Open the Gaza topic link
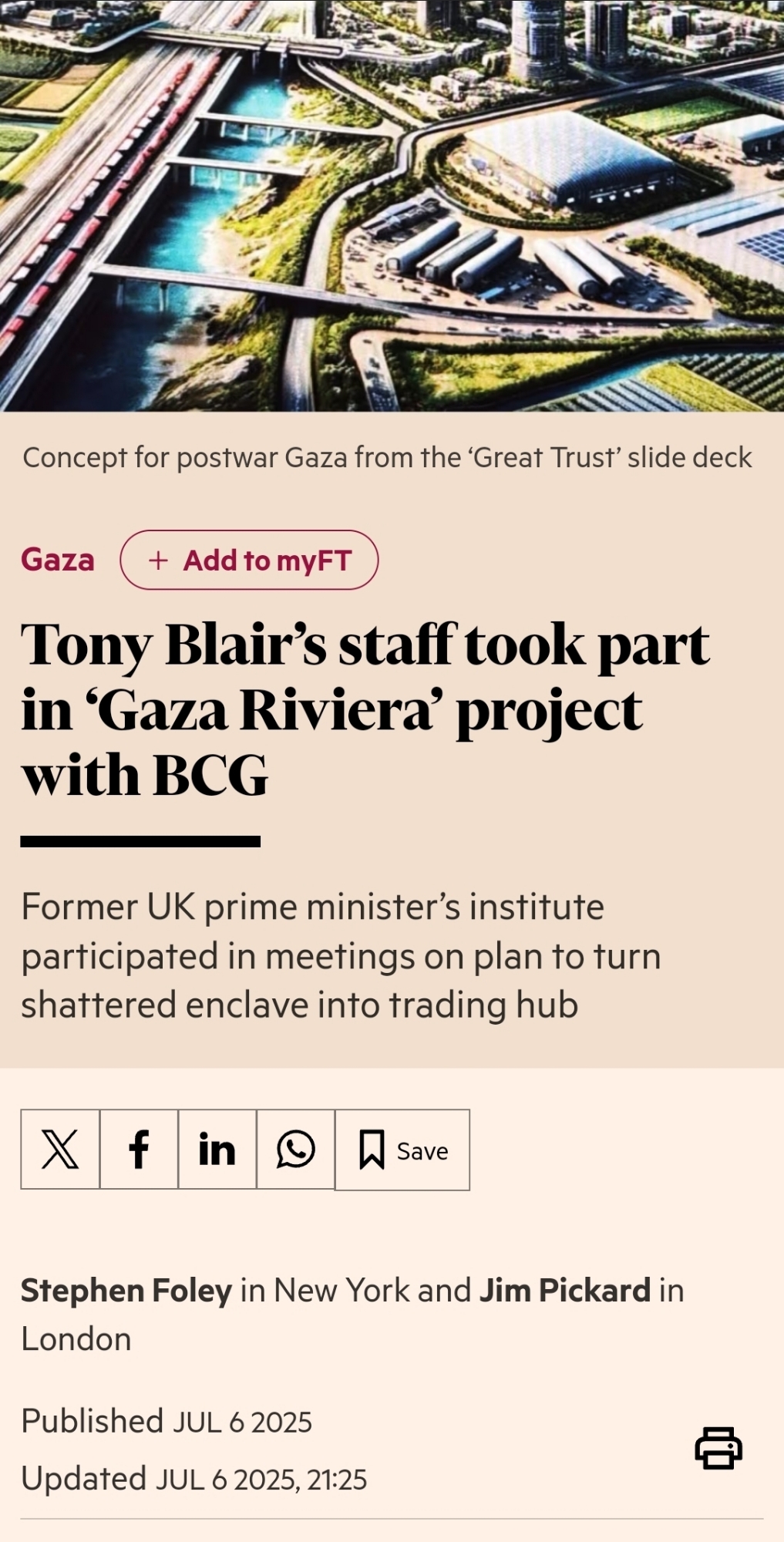 click(58, 560)
